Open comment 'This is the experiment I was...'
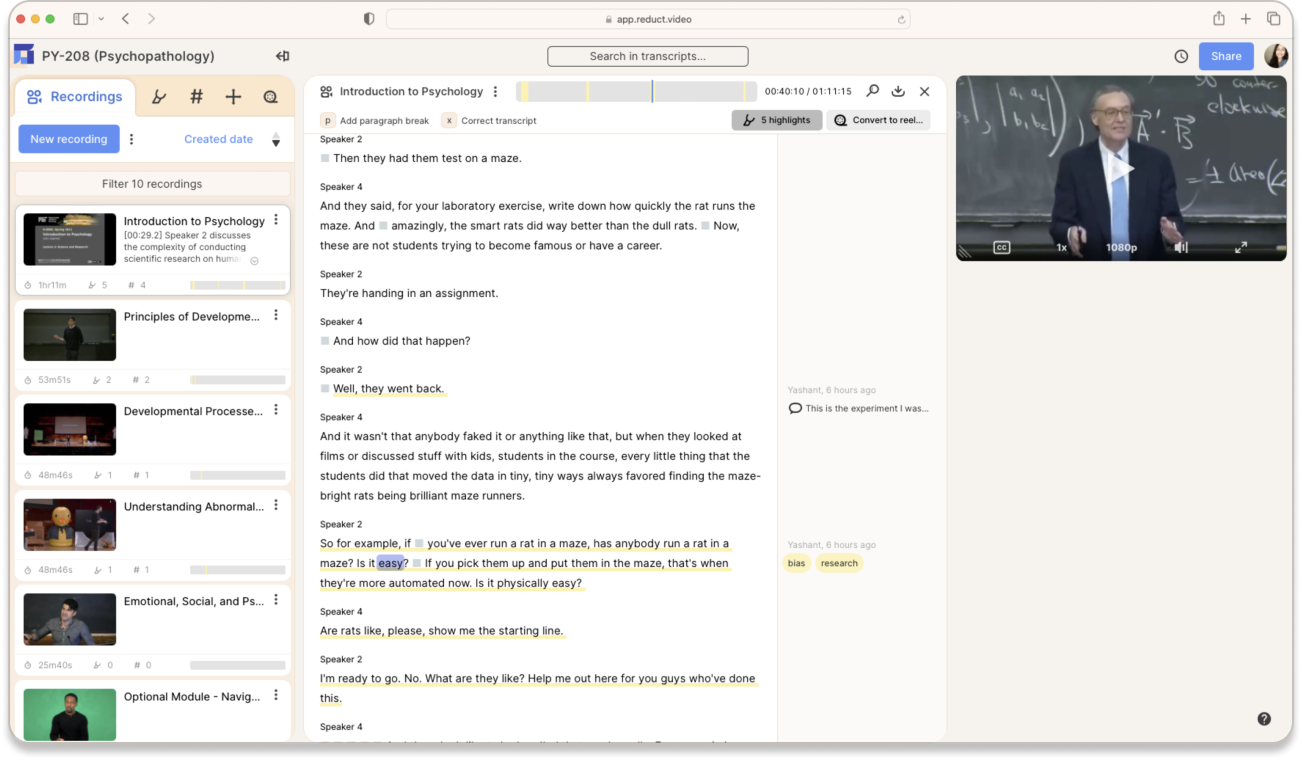 point(859,408)
